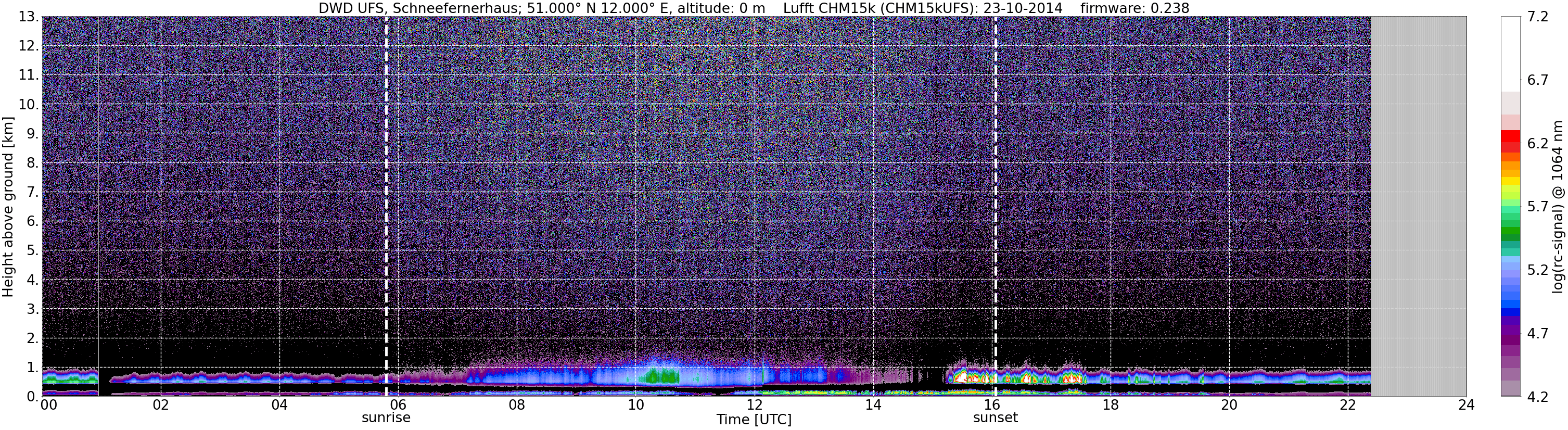Click the plot title naming Schneefernerhaus
1568x430 pixels.
tap(754, 8)
